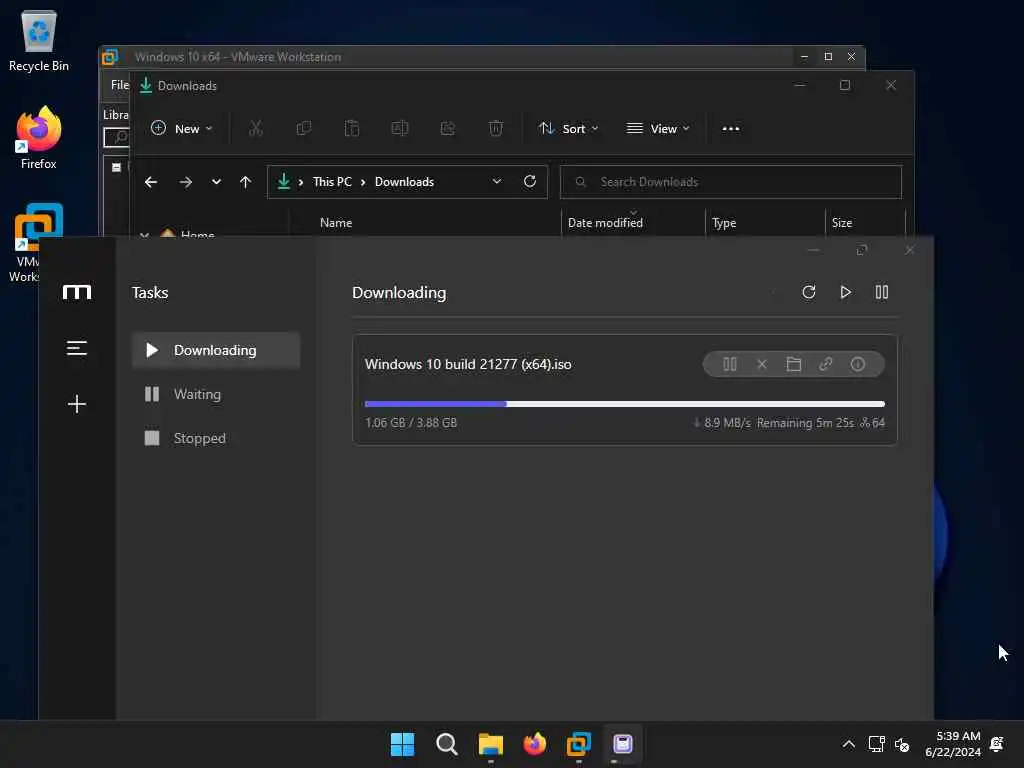Click the muted volume icon in system tray

pos(902,744)
